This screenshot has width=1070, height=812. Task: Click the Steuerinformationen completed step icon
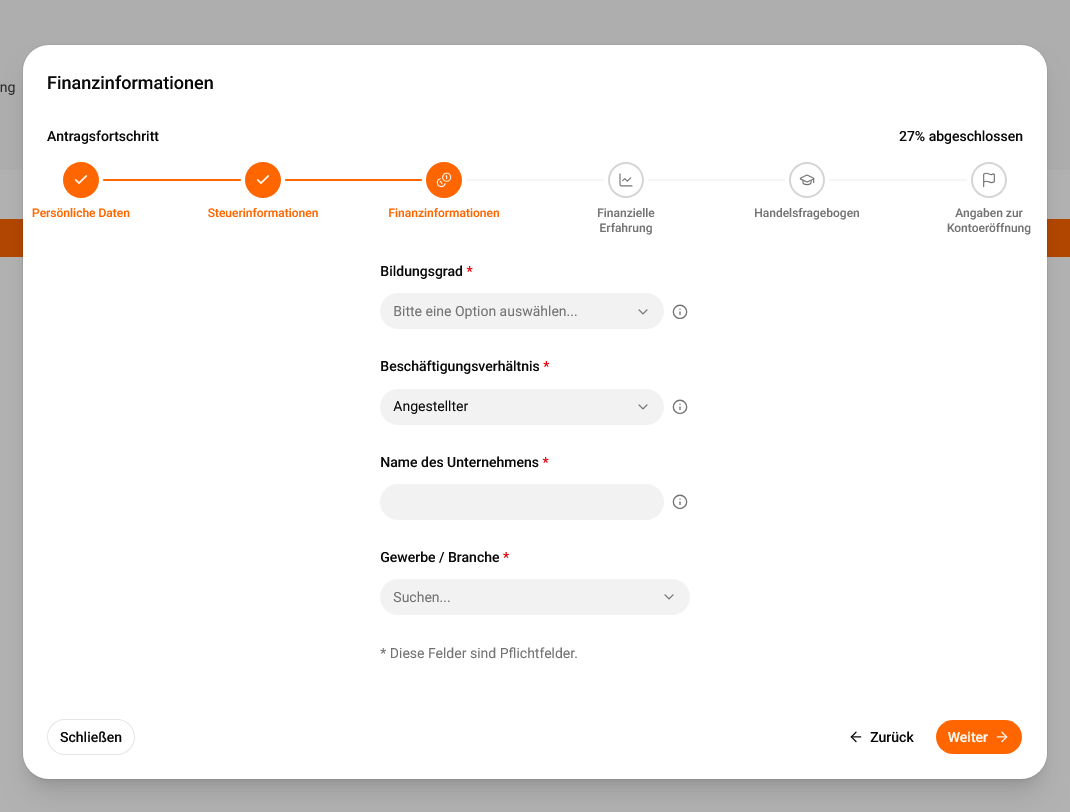tap(263, 180)
